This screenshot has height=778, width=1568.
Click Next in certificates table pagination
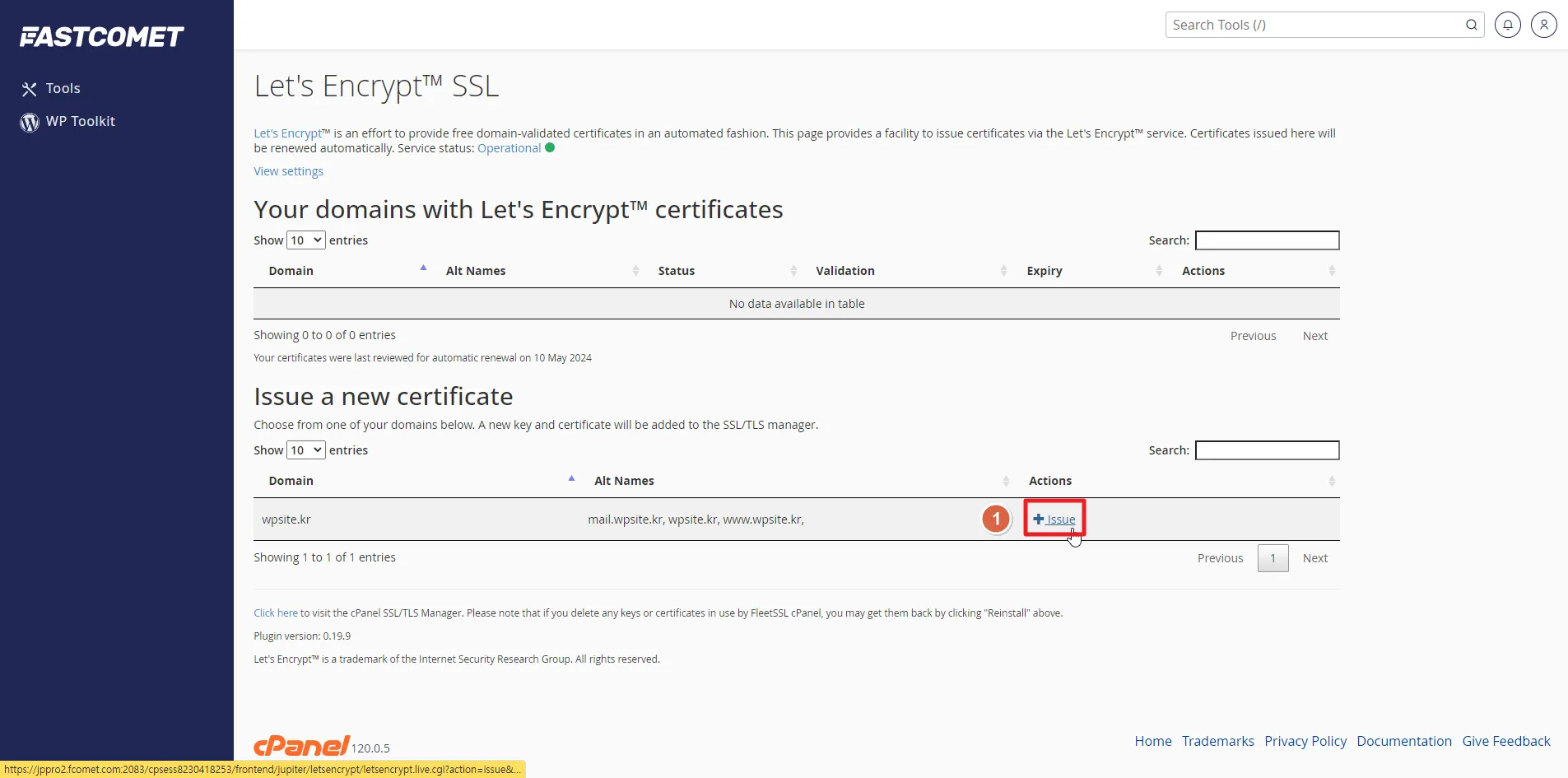tap(1314, 336)
